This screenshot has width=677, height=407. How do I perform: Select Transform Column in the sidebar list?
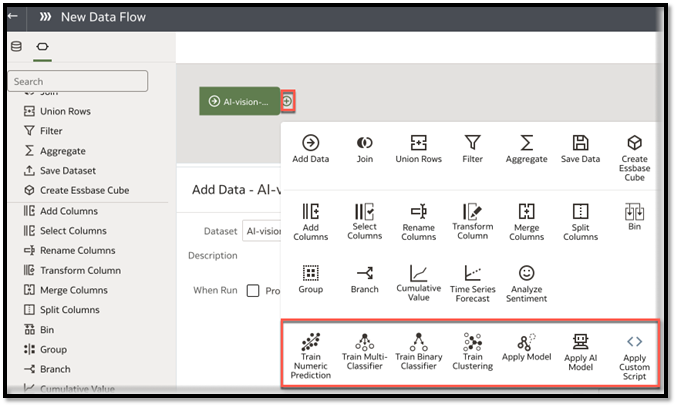[x=72, y=271]
